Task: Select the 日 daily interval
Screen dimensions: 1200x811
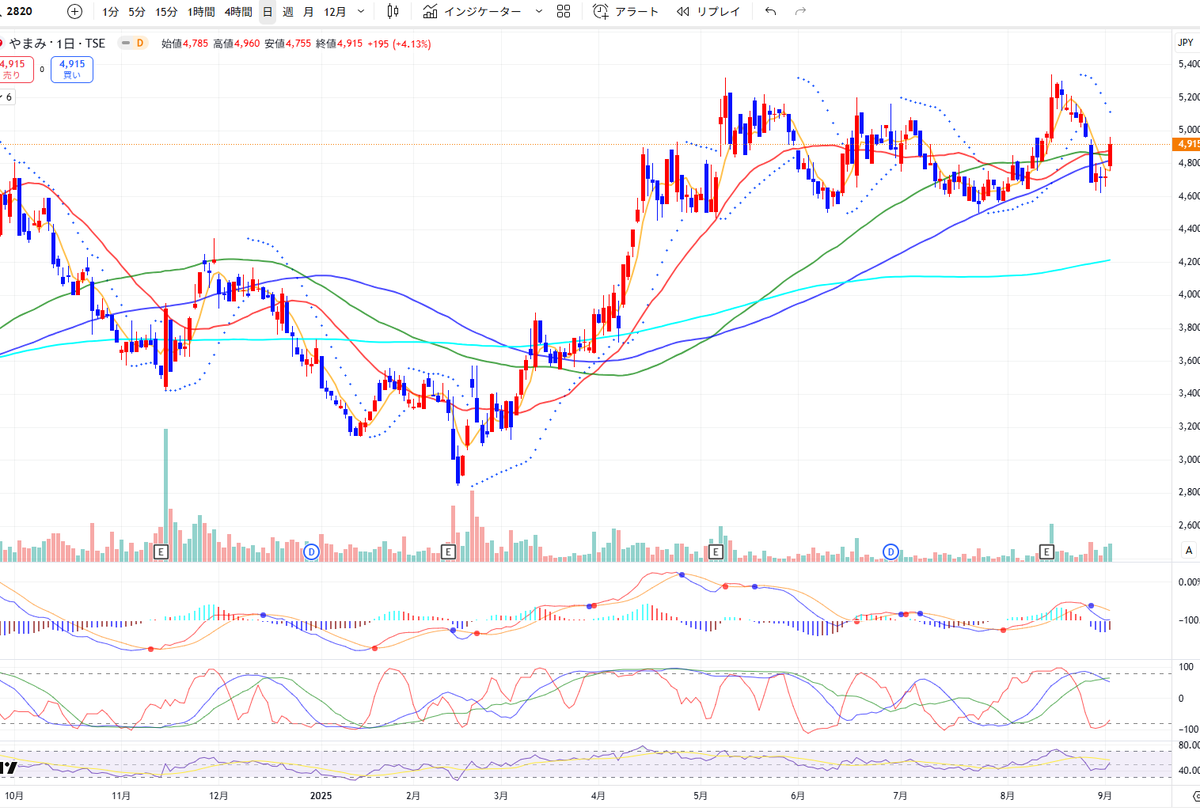Action: [267, 12]
